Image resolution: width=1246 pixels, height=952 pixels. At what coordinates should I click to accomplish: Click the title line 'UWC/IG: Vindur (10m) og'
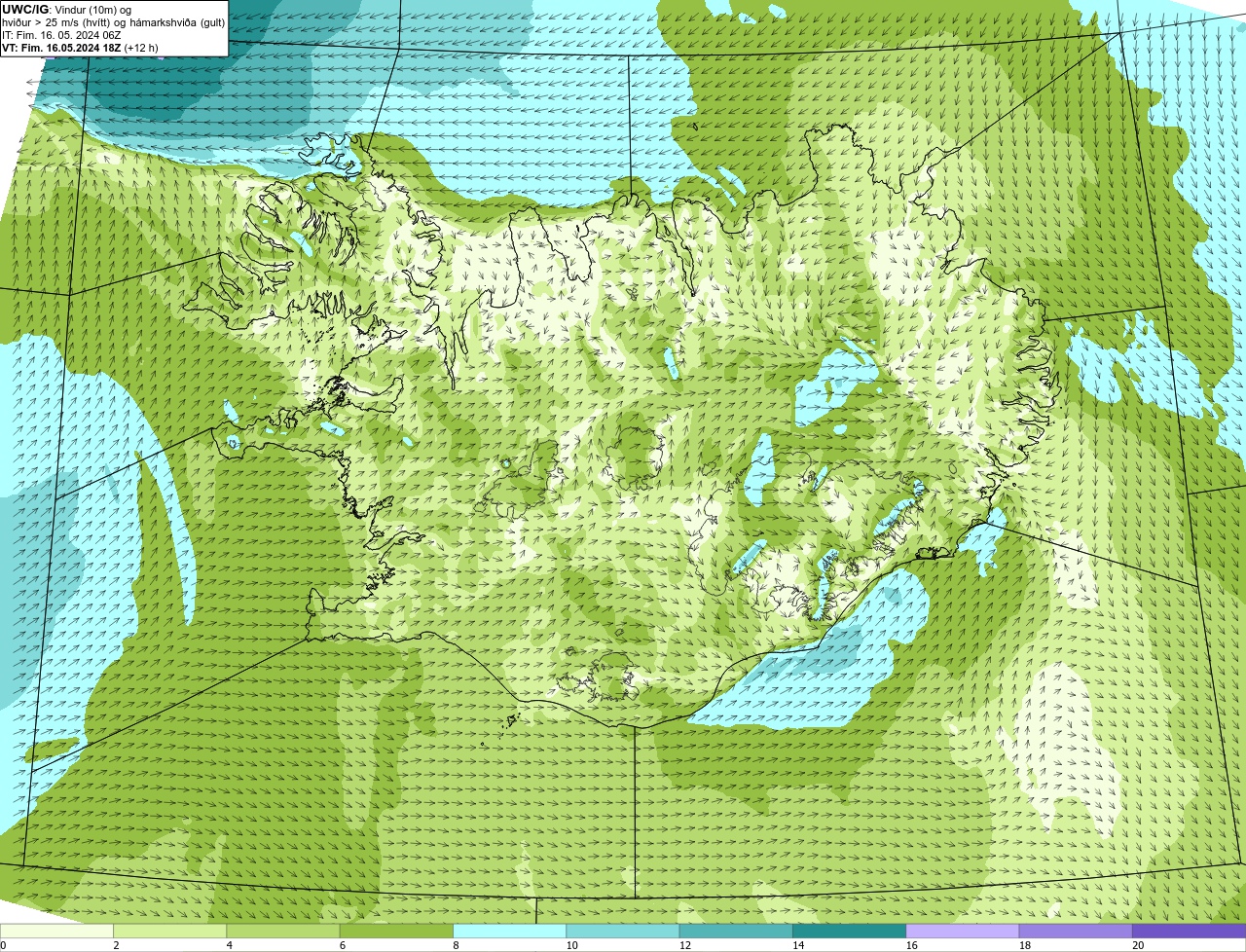66,10
